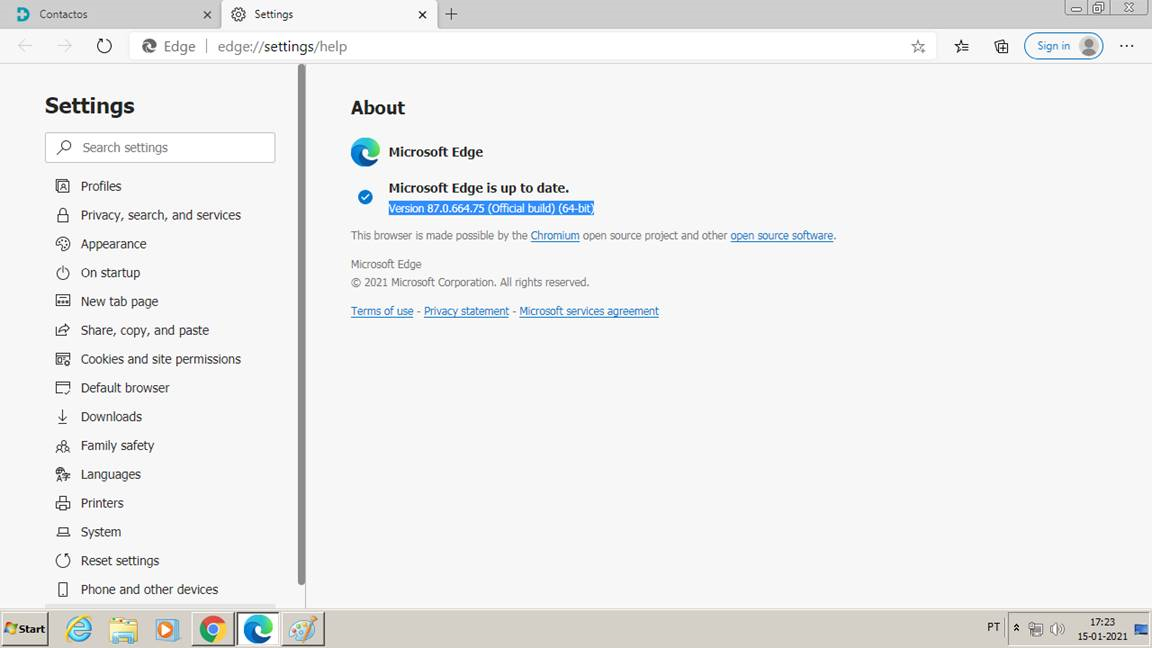Click the Show desktop tray icon
This screenshot has width=1152, height=648.
1142,630
